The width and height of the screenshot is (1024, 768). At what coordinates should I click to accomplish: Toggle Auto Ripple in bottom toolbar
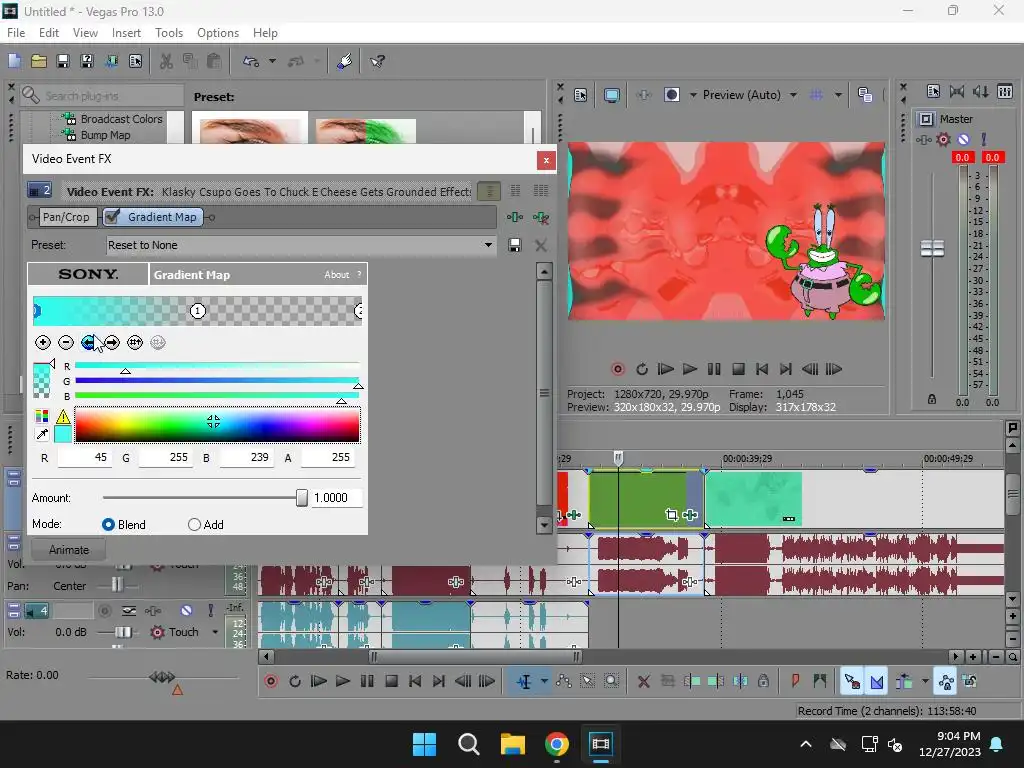pos(904,682)
